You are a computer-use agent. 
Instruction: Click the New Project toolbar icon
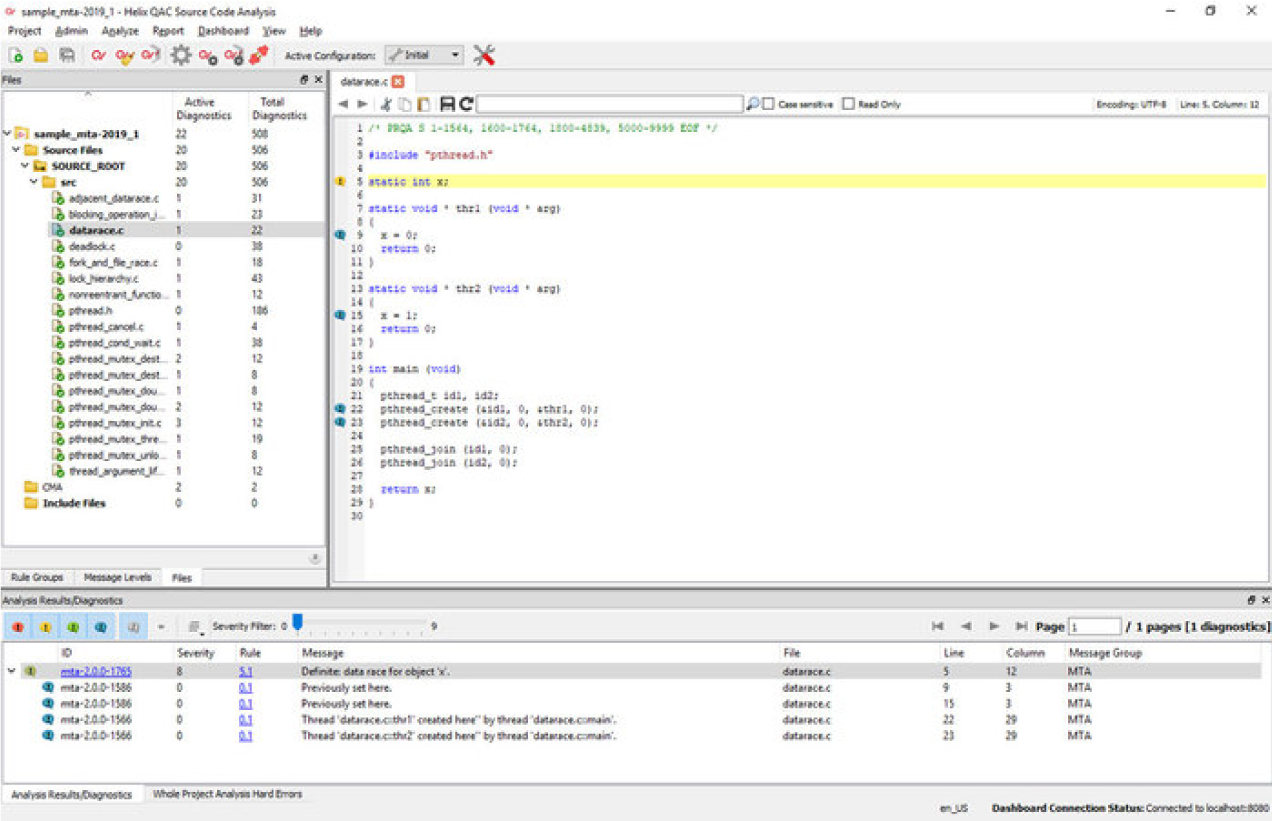click(16, 56)
